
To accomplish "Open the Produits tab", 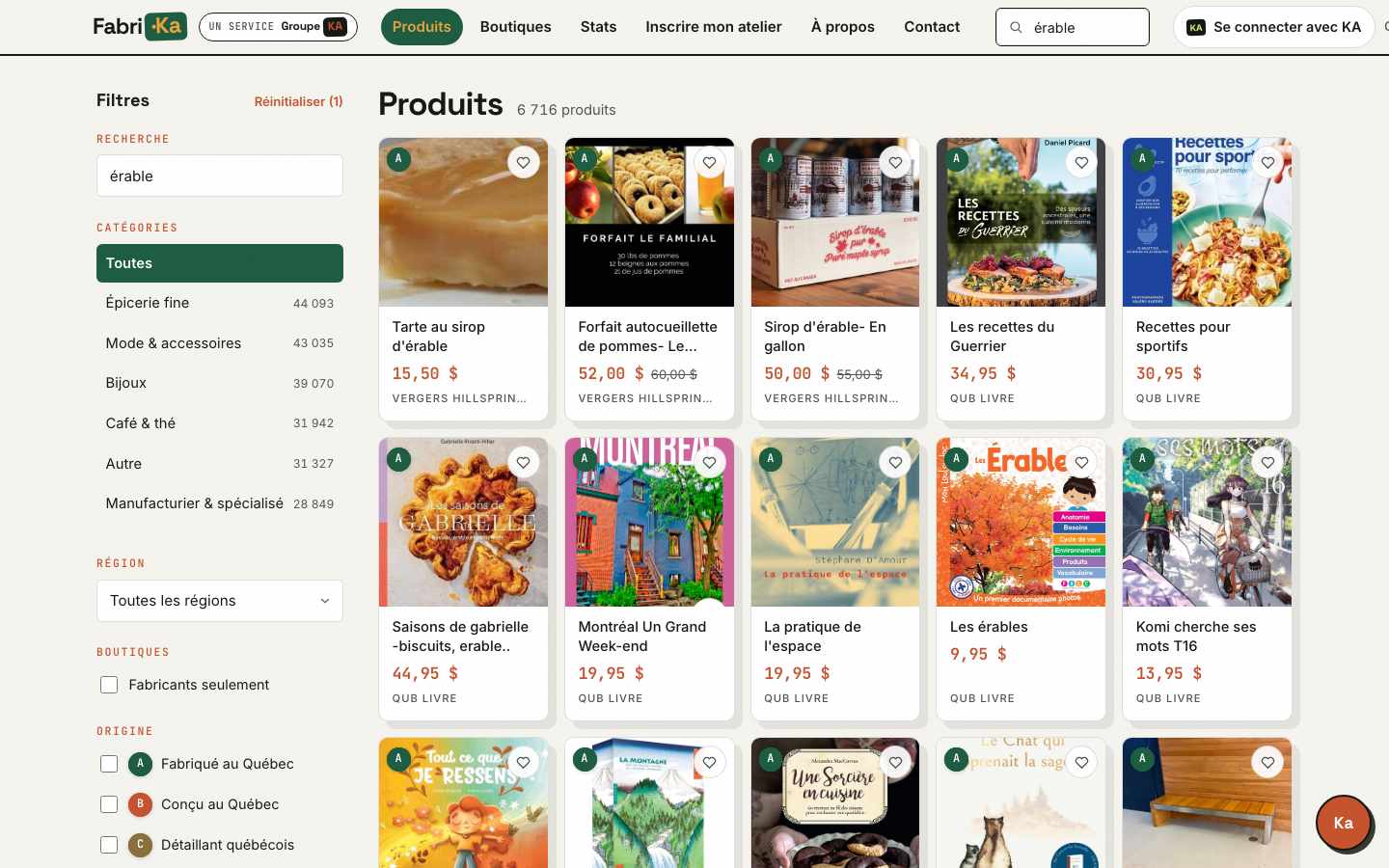I will (x=422, y=27).
